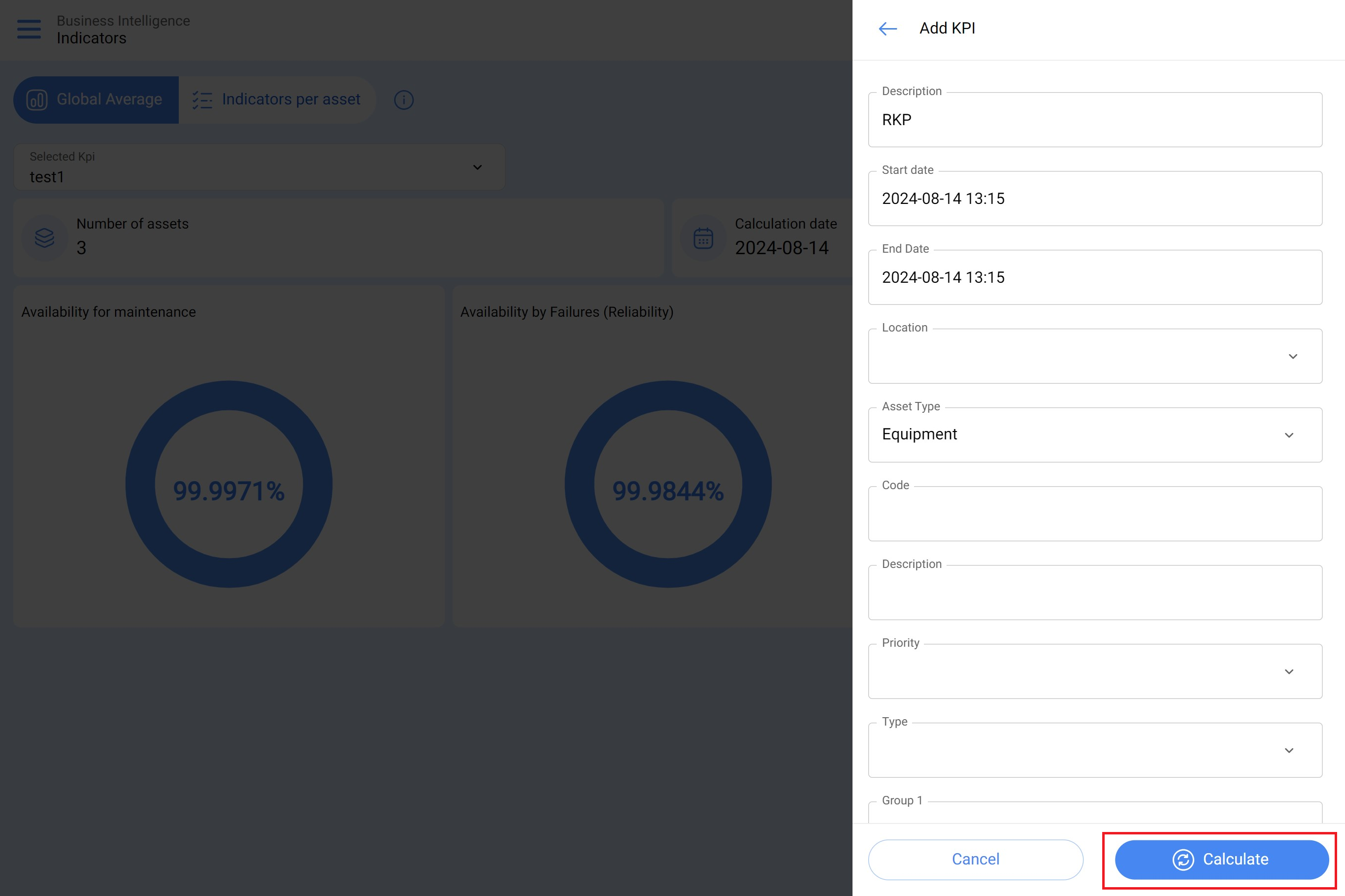Open the Location dropdown
The height and width of the screenshot is (896, 1345).
click(x=1095, y=356)
